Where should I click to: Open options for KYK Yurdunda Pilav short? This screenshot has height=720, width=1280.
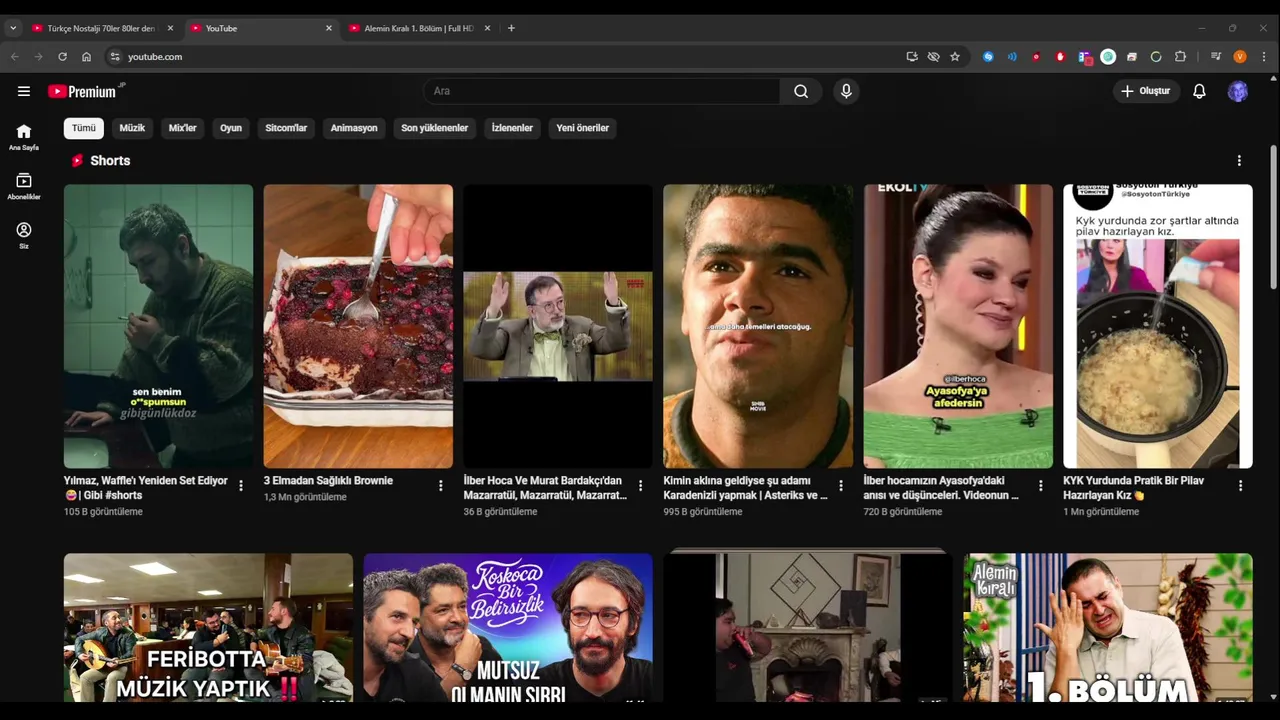pos(1241,486)
